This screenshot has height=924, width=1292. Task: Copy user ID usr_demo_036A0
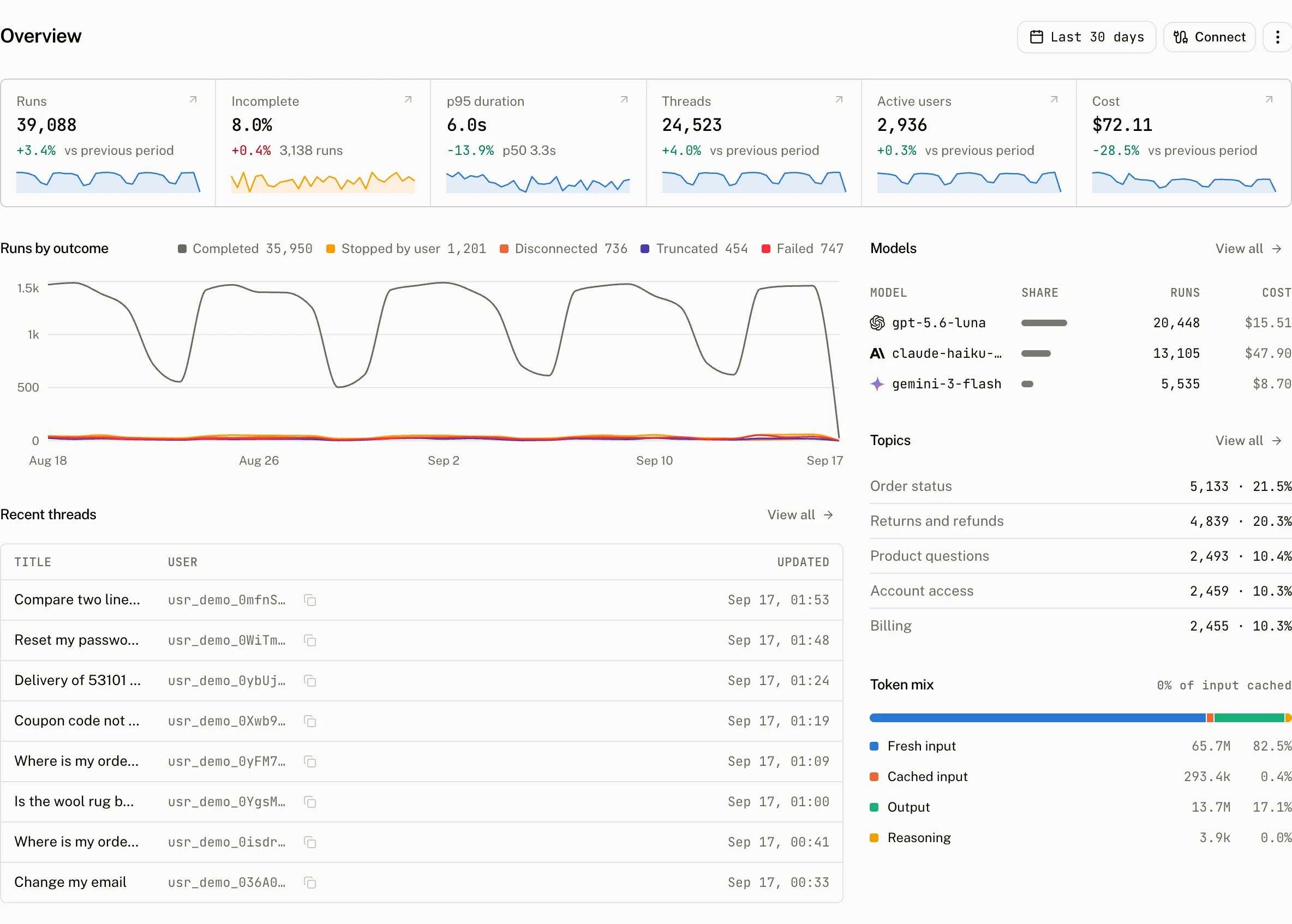tap(310, 883)
